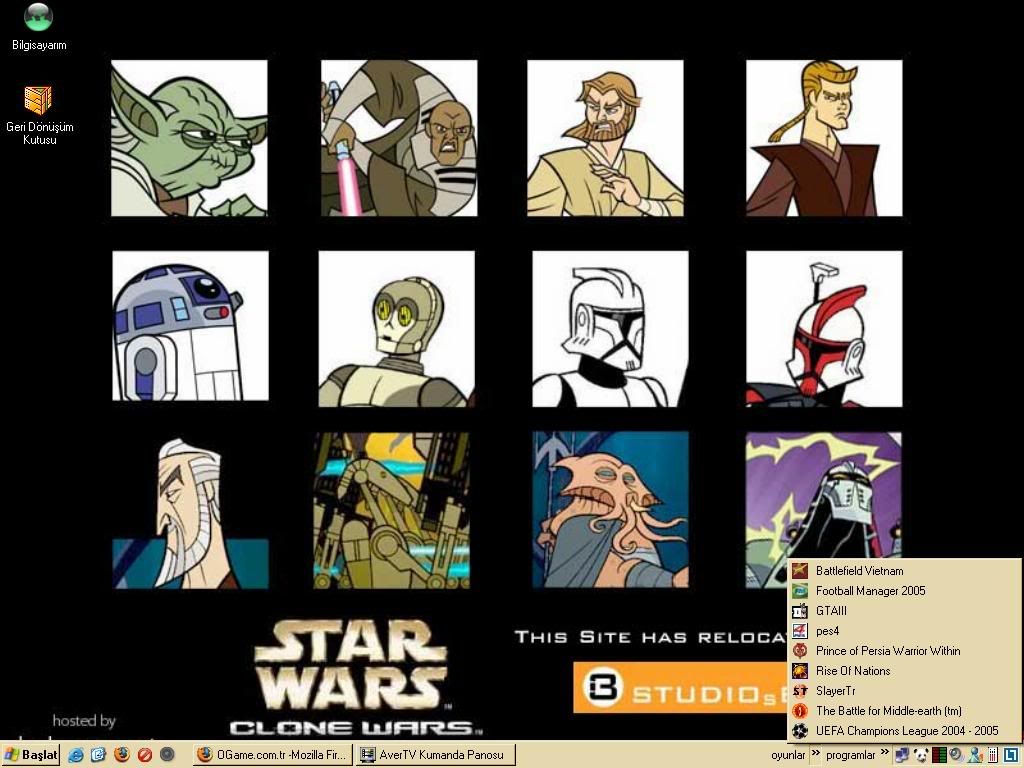1024x768 pixels.
Task: Launch Football Manager 2005 from the menu
Action: pyautogui.click(x=904, y=591)
